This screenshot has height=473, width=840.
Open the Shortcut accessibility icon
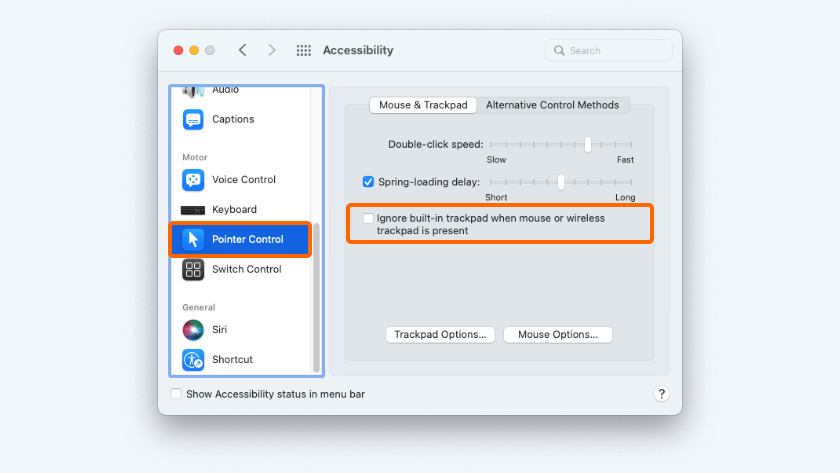pos(193,360)
